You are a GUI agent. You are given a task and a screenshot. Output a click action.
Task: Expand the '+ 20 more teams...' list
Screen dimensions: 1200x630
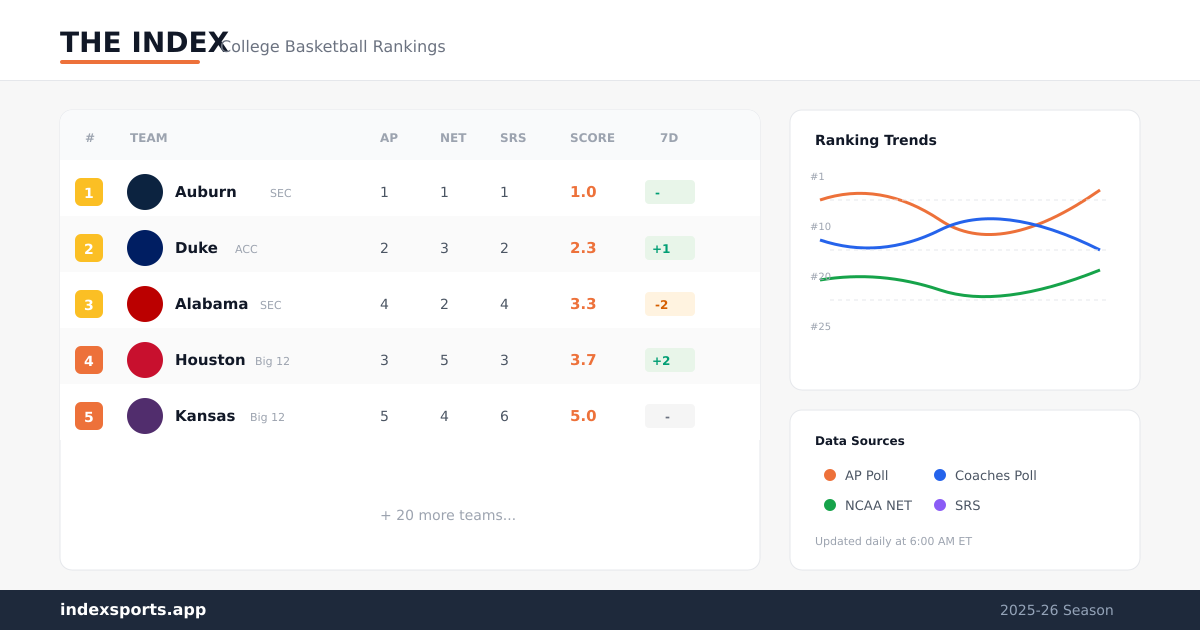coord(448,515)
